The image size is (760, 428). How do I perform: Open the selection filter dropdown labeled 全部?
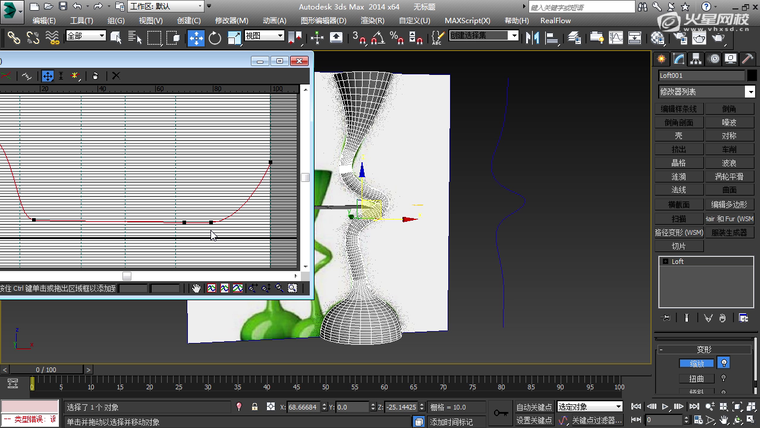[87, 36]
